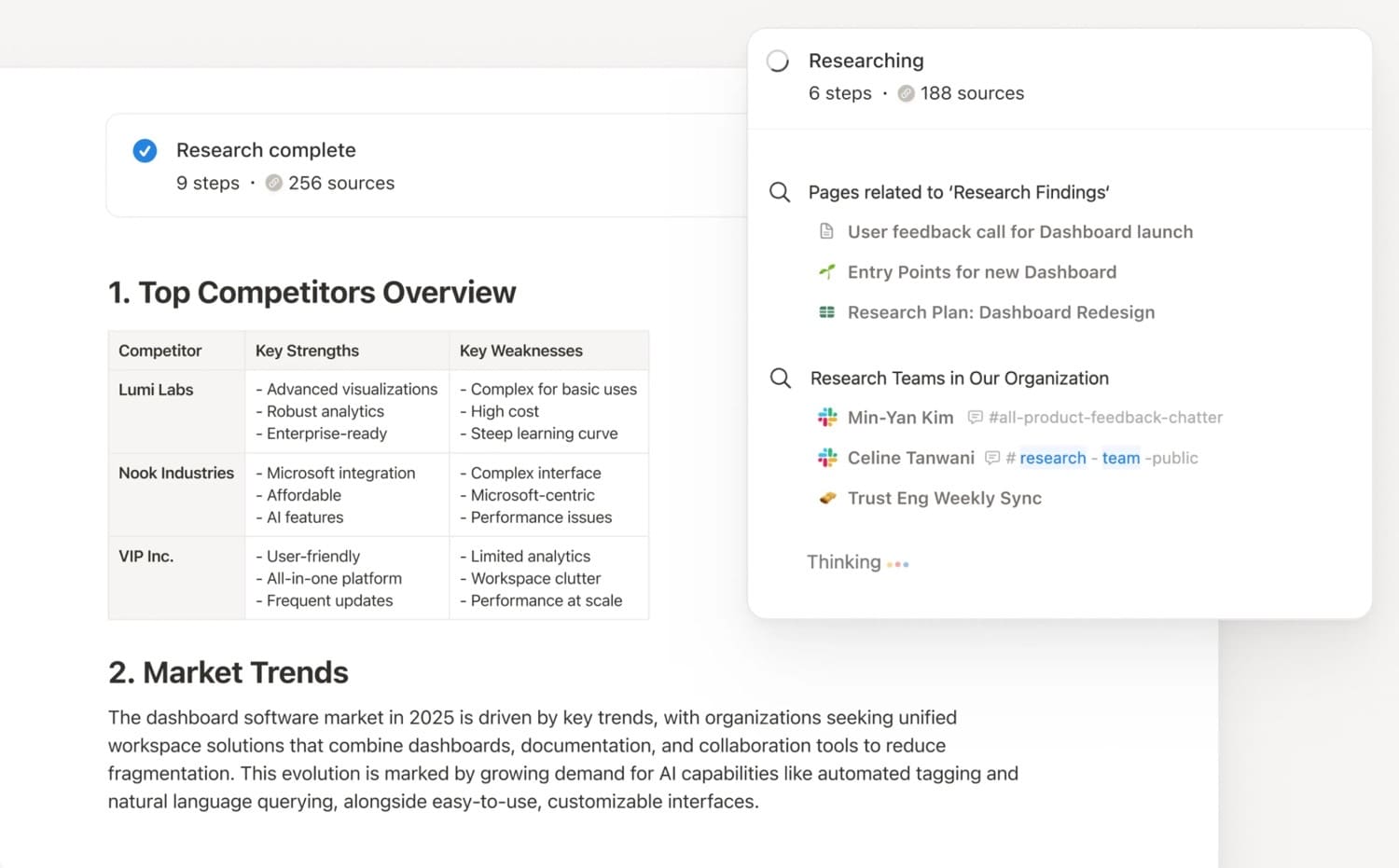Open the #all-product-feedback-chatter channel
Screen dimensions: 1399x868
1104,418
